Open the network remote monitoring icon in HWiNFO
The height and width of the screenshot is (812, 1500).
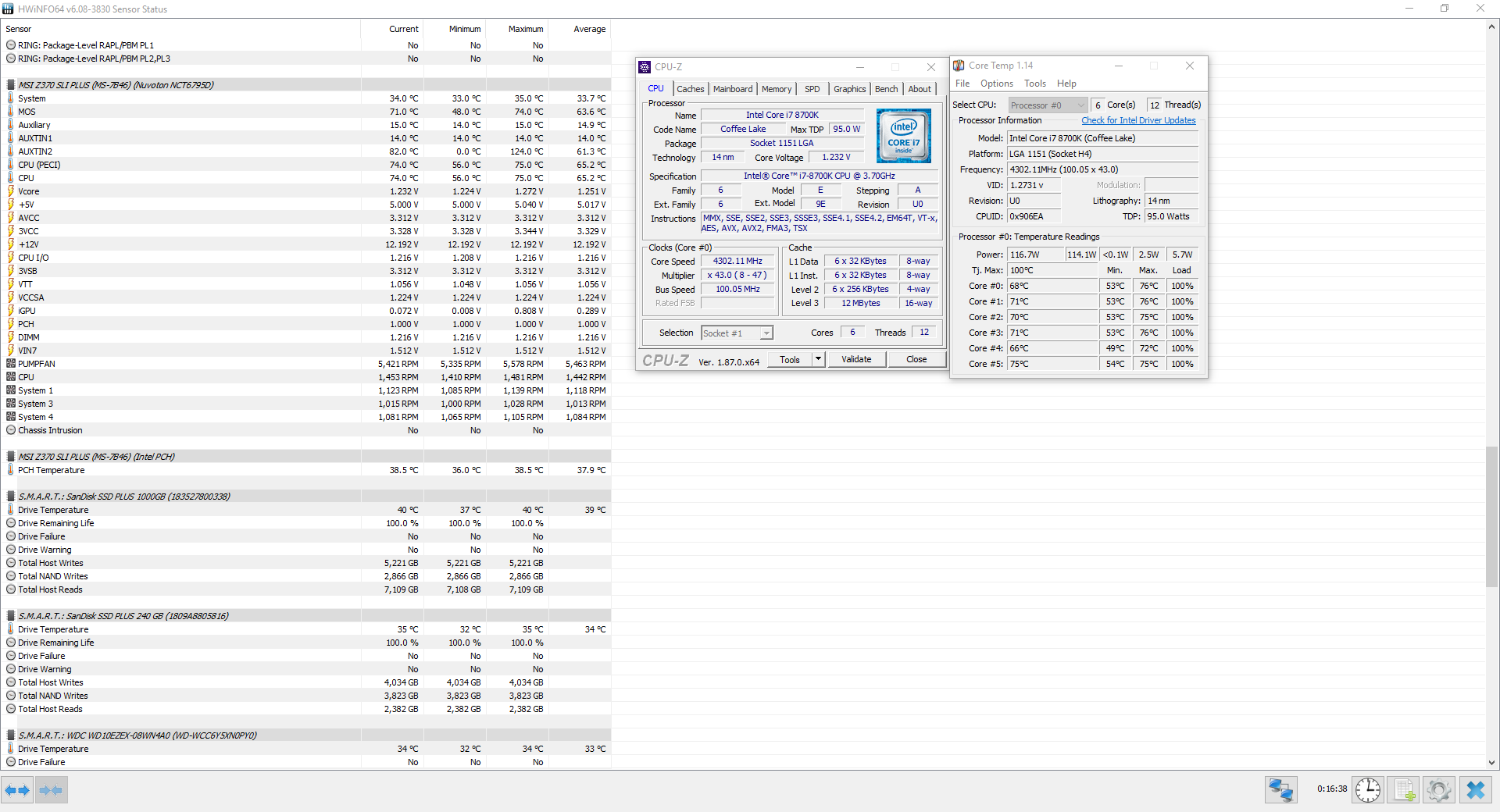[x=1281, y=790]
